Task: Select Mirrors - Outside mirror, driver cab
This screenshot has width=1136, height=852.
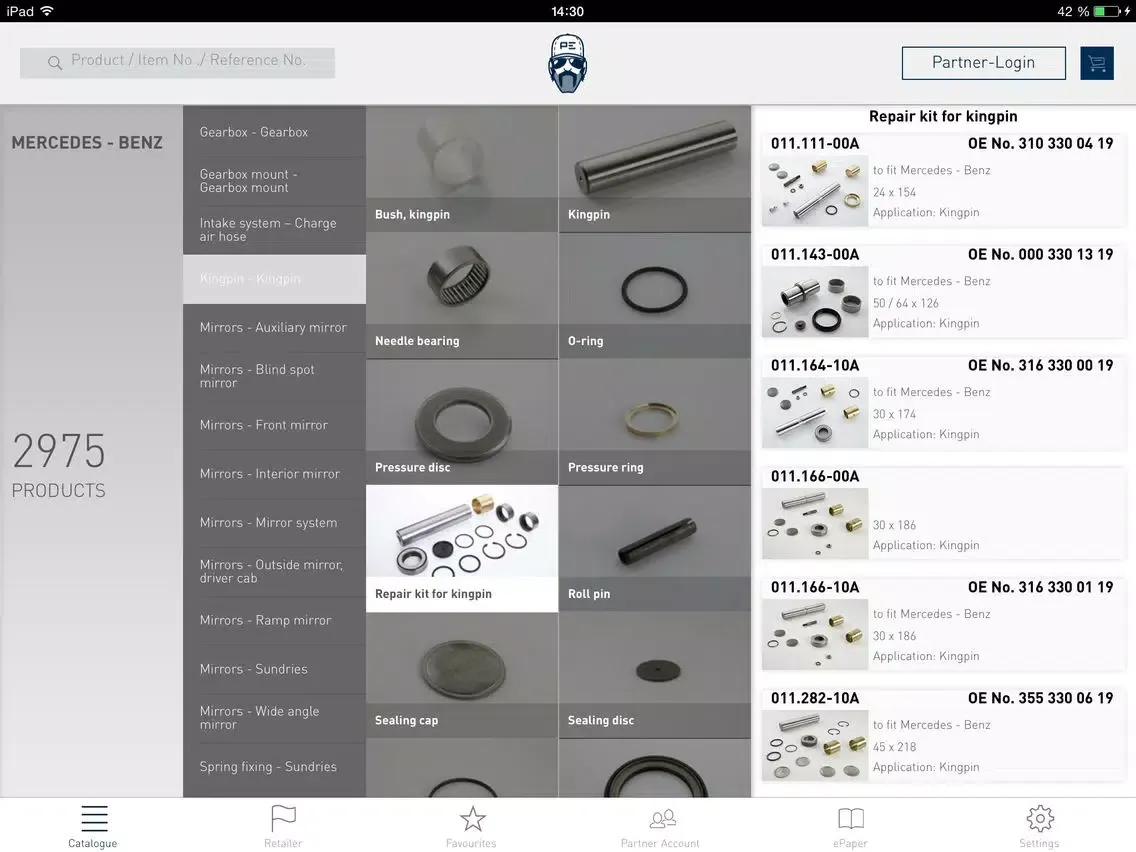Action: click(x=275, y=572)
